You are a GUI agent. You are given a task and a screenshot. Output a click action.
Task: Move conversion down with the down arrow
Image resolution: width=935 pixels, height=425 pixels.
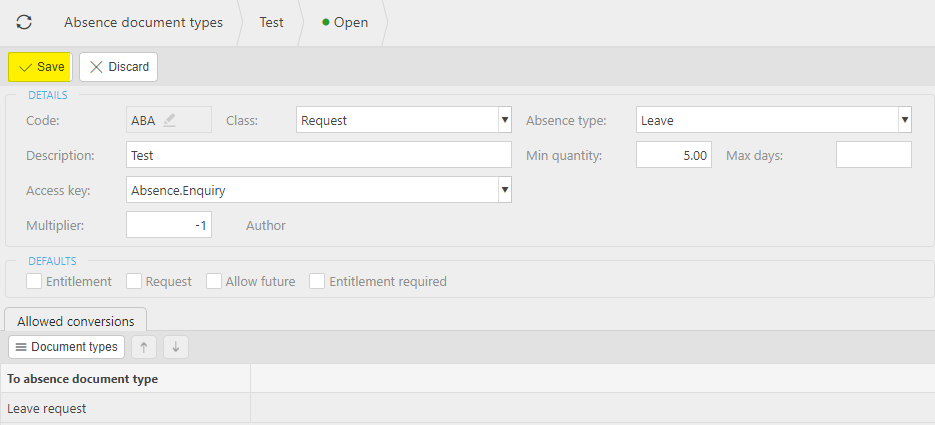pyautogui.click(x=176, y=347)
